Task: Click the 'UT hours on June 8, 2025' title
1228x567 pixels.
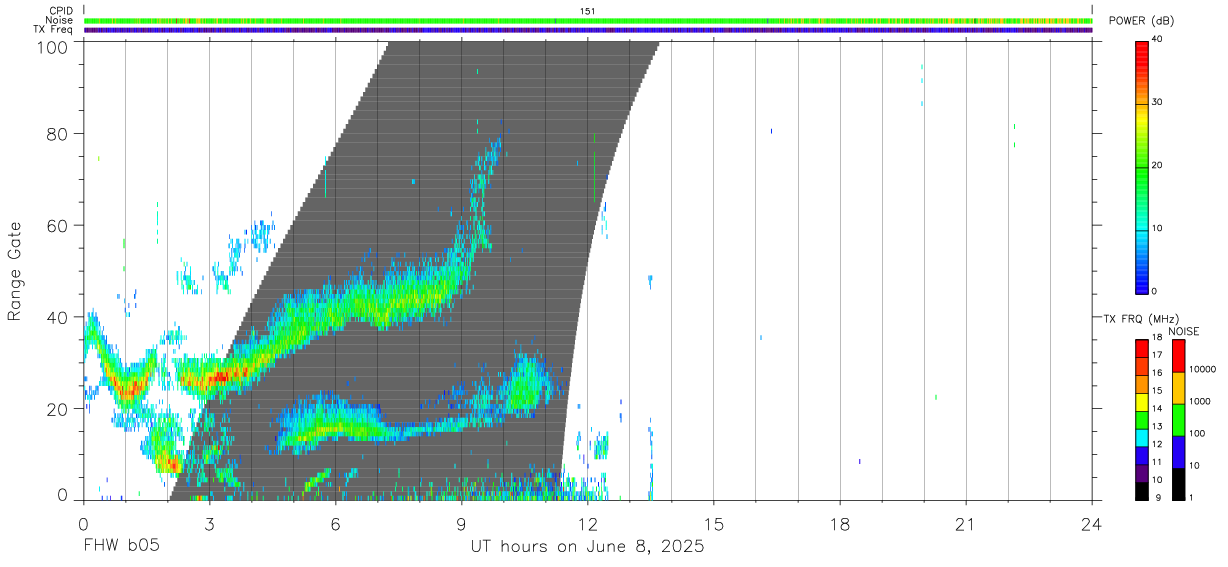Action: click(x=588, y=547)
